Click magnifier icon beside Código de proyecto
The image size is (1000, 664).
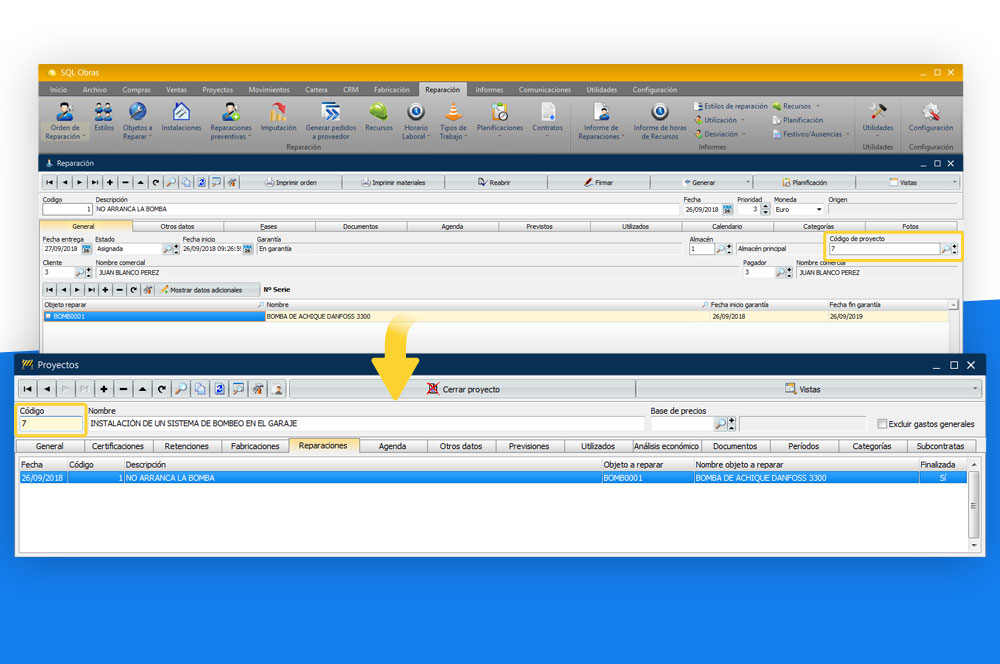tap(946, 248)
